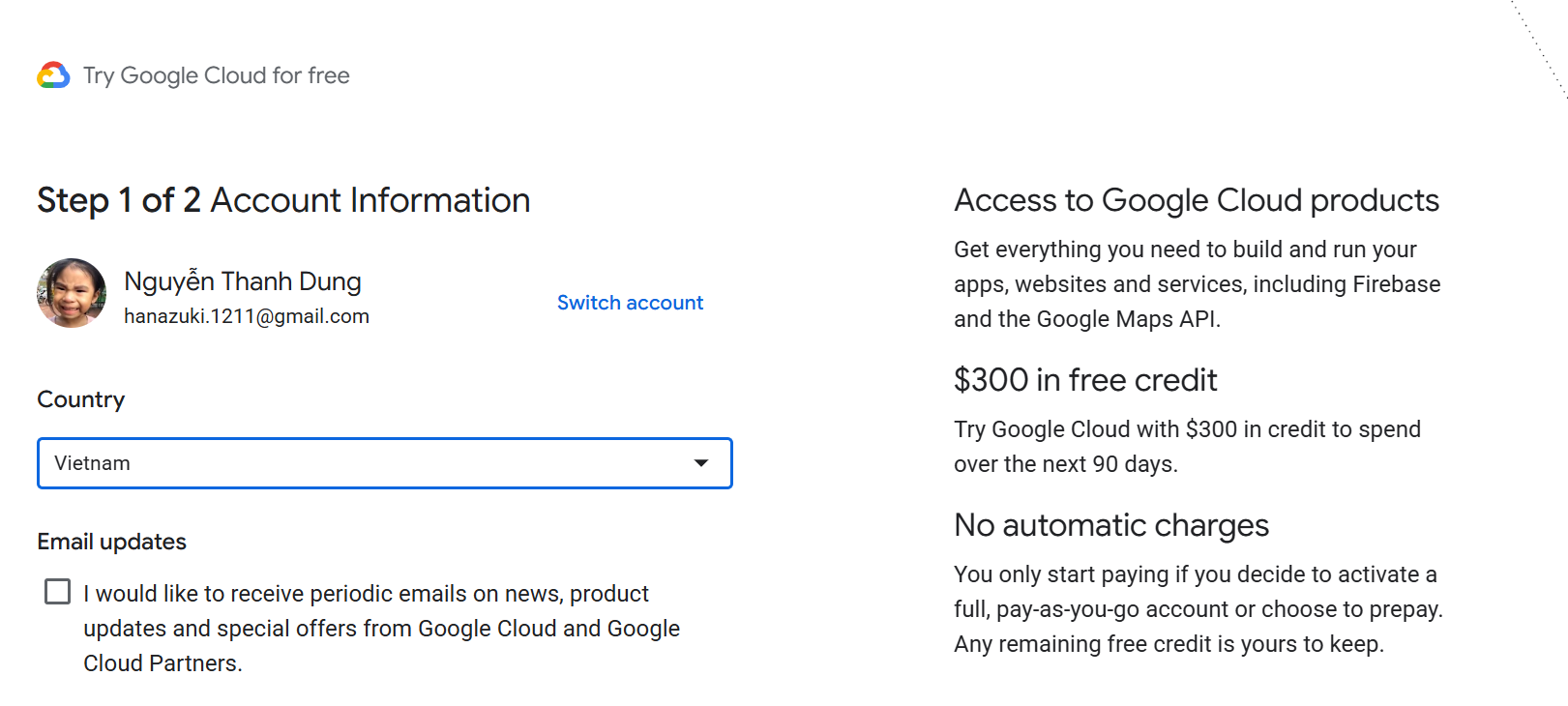Image resolution: width=1568 pixels, height=706 pixels.
Task: Click the 'Country' field label
Action: pos(81,399)
